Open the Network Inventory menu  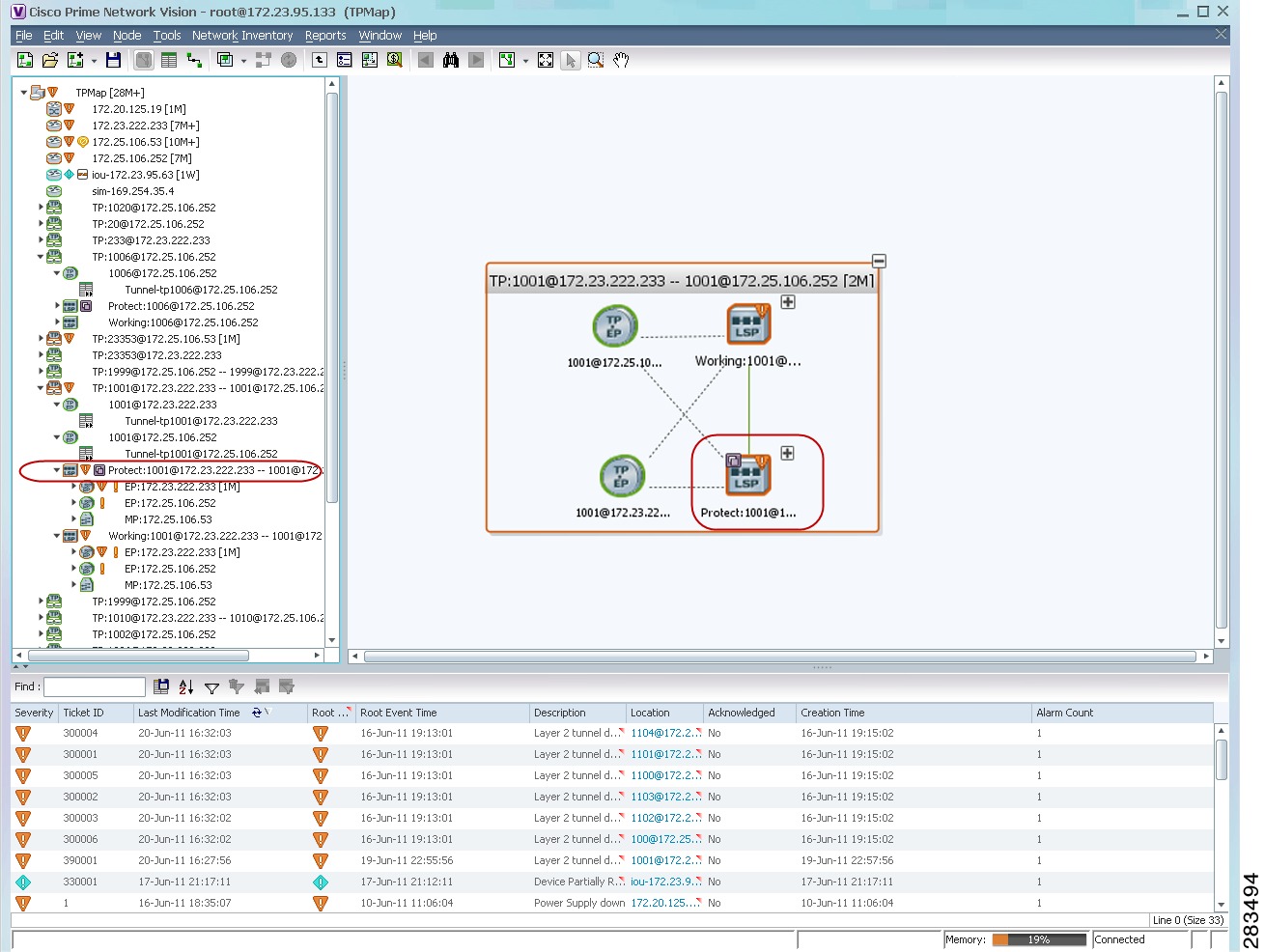[242, 35]
